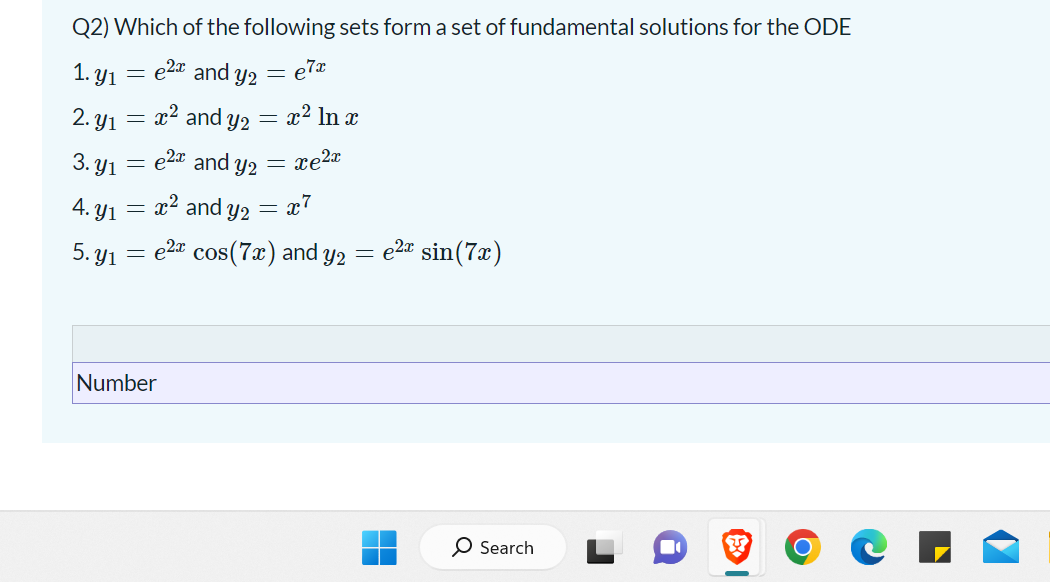This screenshot has width=1050, height=582.
Task: Select the Q2 question heading text
Action: (460, 27)
